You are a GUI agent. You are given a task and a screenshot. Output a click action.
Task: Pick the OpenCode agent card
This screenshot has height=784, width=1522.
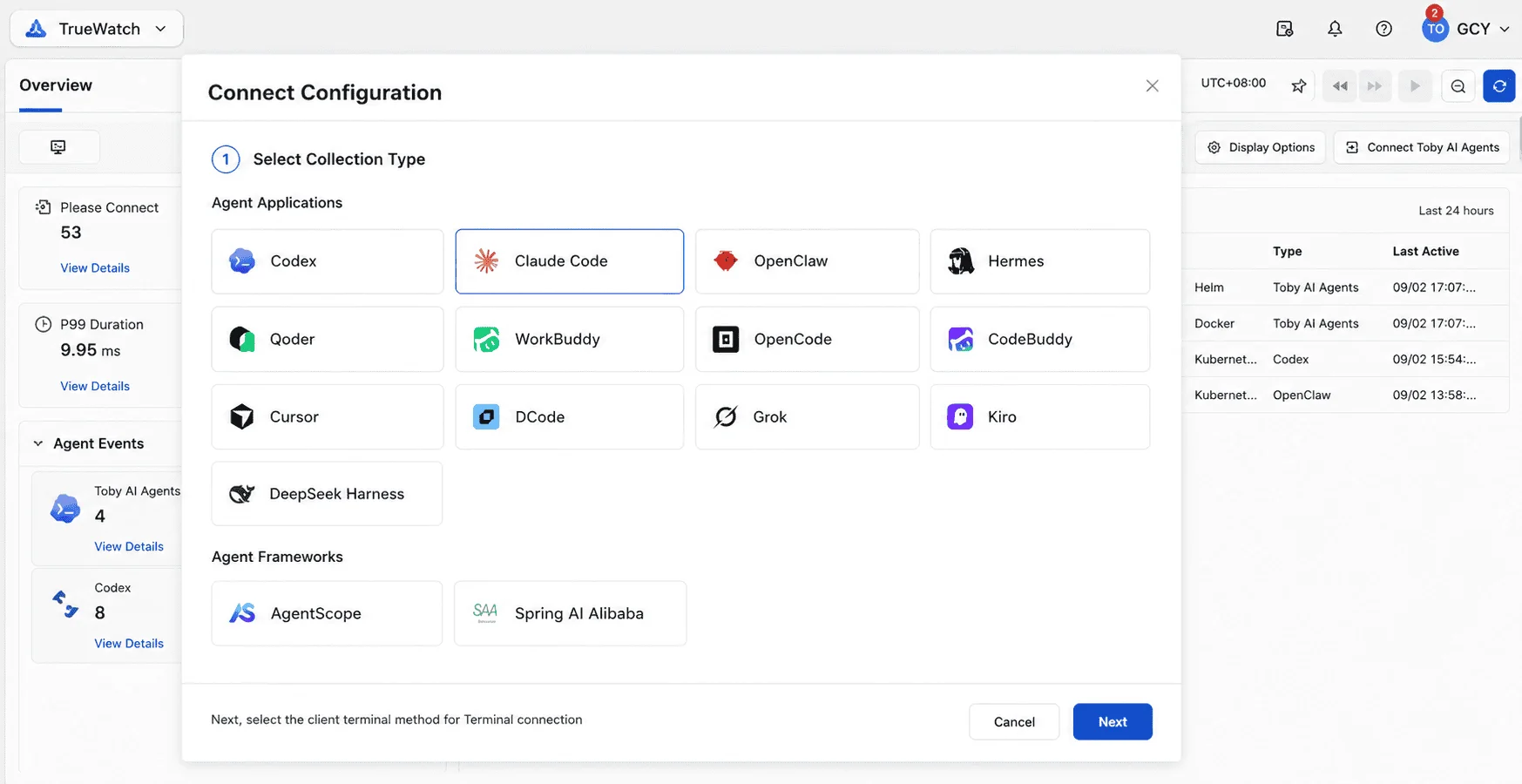point(807,339)
